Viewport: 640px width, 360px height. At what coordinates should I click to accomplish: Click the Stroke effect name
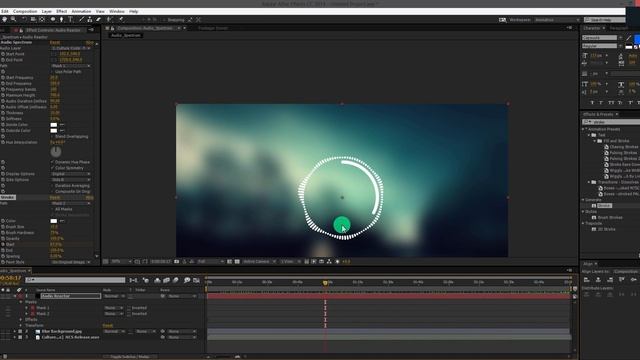pos(8,198)
